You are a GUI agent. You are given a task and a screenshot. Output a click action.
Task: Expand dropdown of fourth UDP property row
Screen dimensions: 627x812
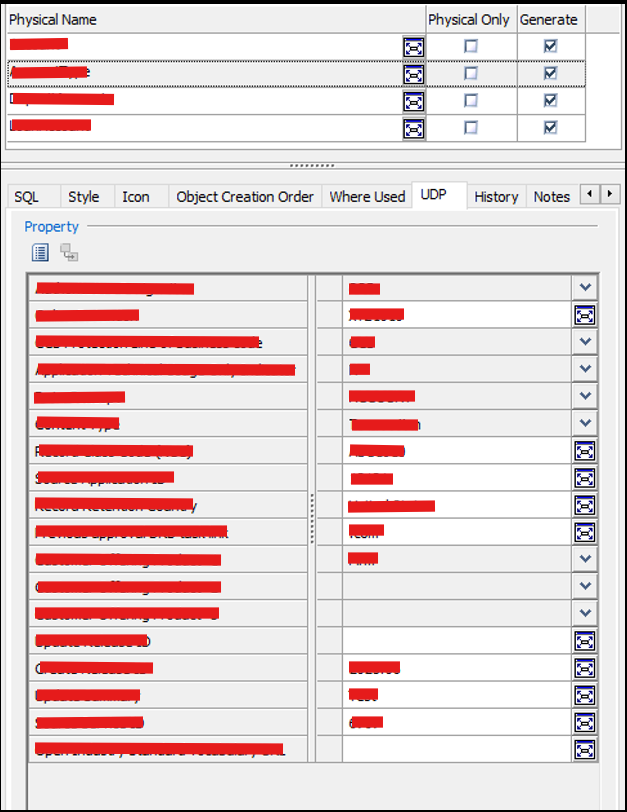585,369
